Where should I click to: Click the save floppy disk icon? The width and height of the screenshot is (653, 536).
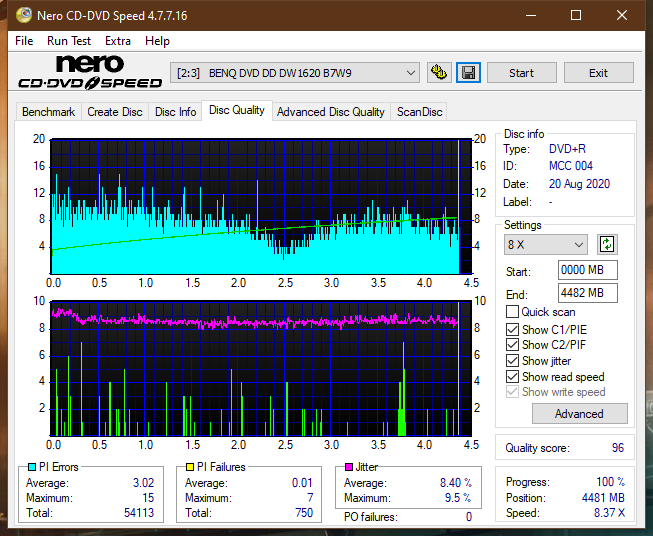coord(469,73)
